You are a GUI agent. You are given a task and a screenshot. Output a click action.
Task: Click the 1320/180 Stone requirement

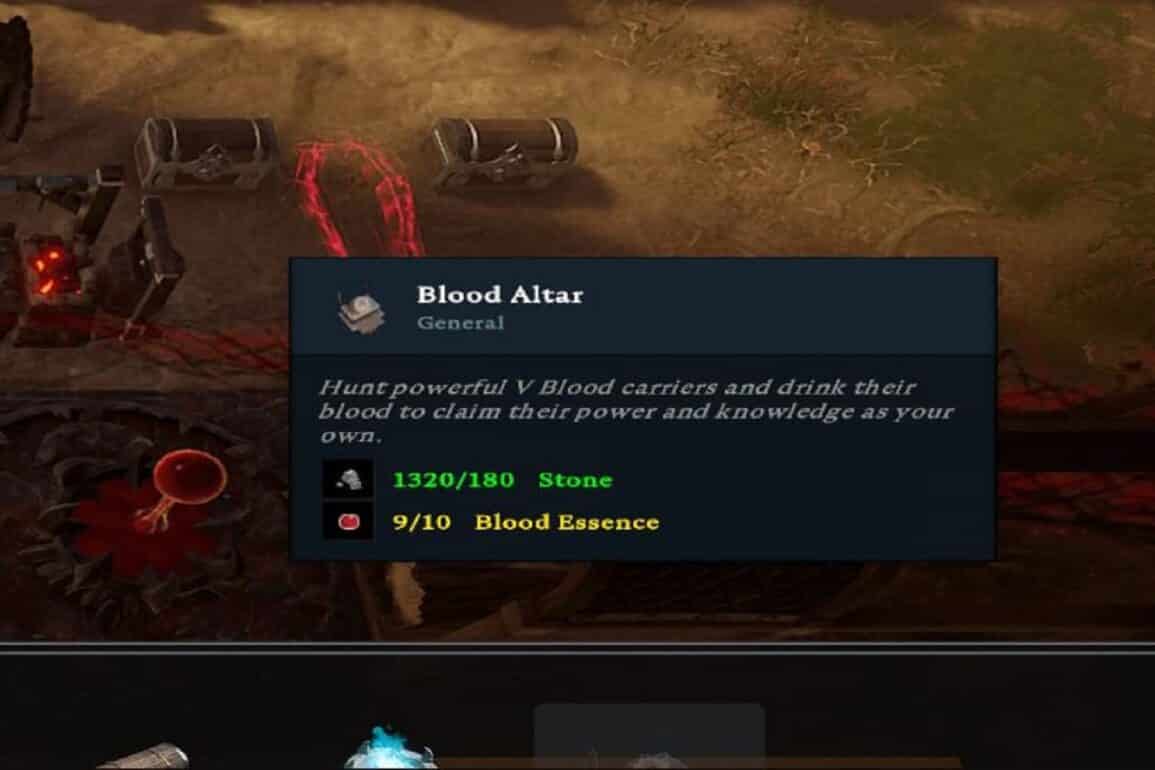(x=502, y=480)
